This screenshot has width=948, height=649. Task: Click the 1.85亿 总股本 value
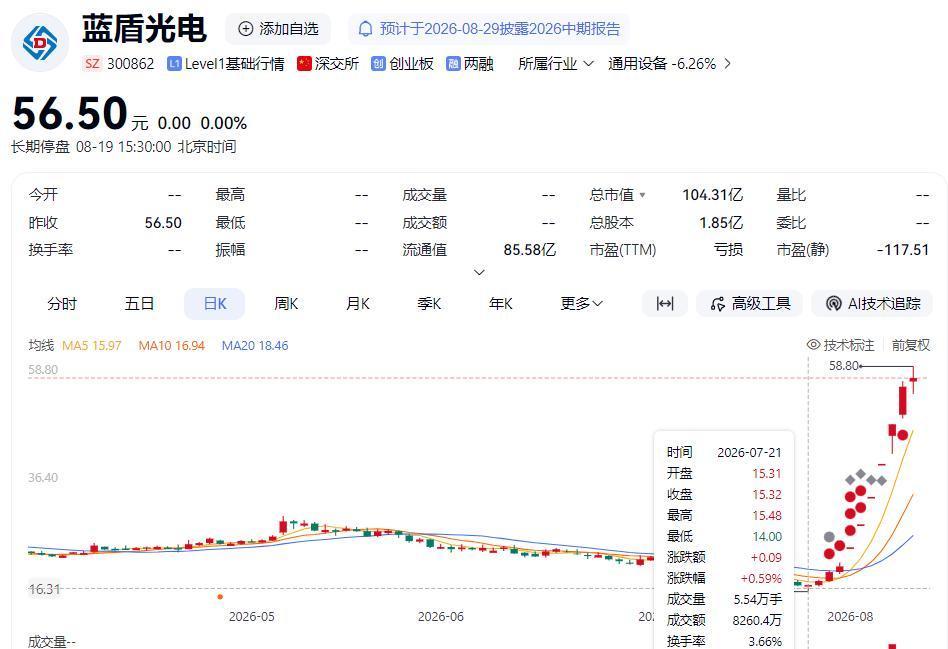pos(721,223)
